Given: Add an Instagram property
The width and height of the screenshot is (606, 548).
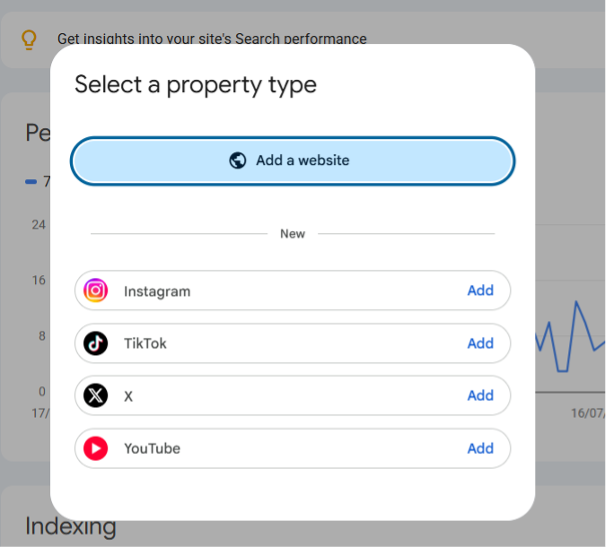Looking at the screenshot, I should click(480, 290).
